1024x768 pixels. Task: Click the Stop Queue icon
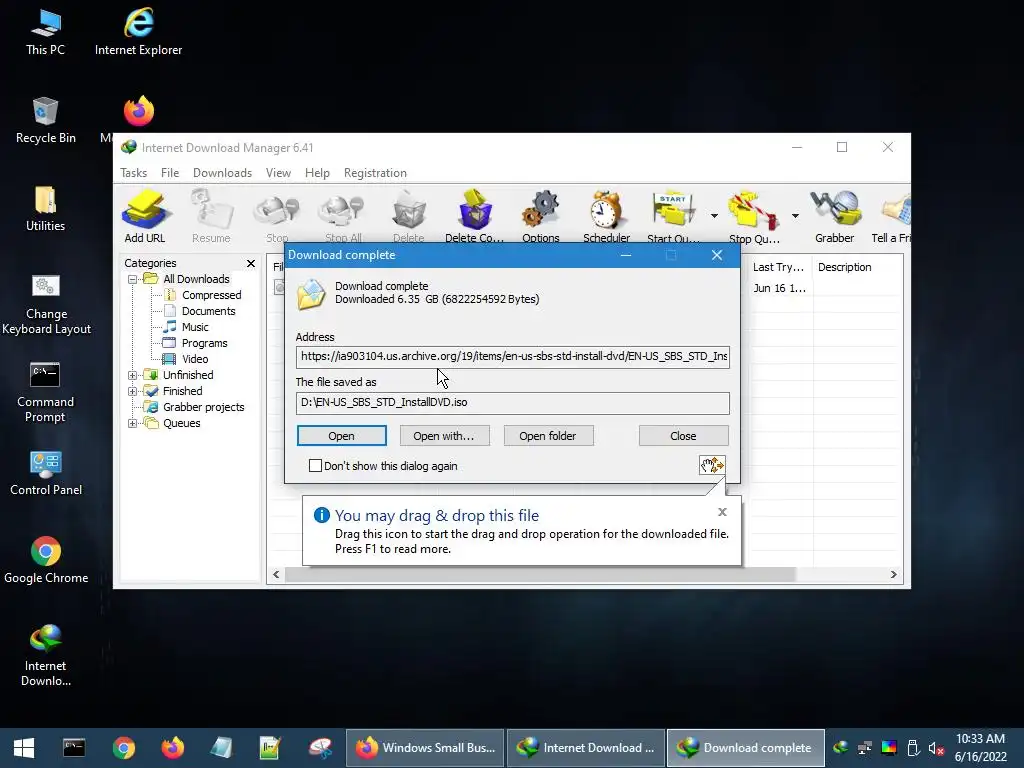point(754,216)
